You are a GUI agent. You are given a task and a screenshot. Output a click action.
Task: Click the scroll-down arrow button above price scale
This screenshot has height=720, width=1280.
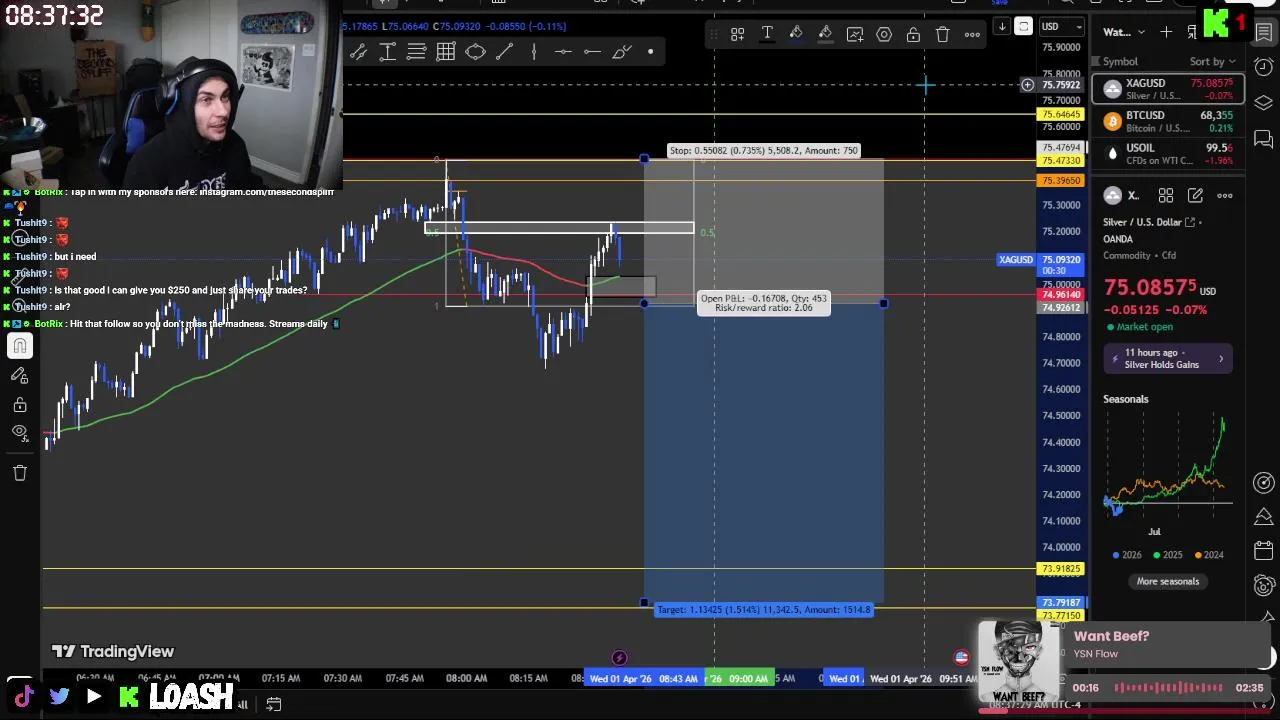click(x=1002, y=27)
